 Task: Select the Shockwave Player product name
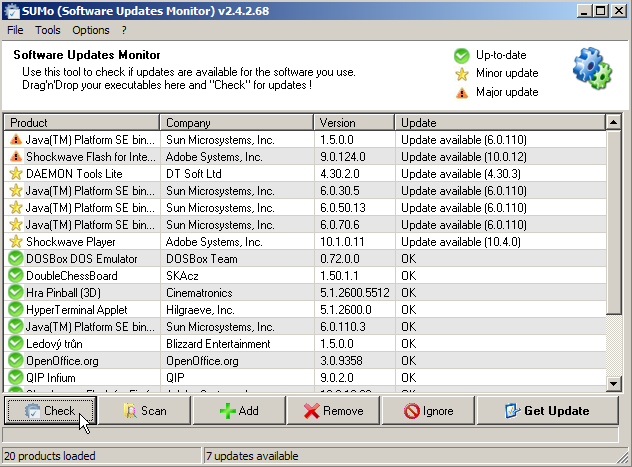71,242
